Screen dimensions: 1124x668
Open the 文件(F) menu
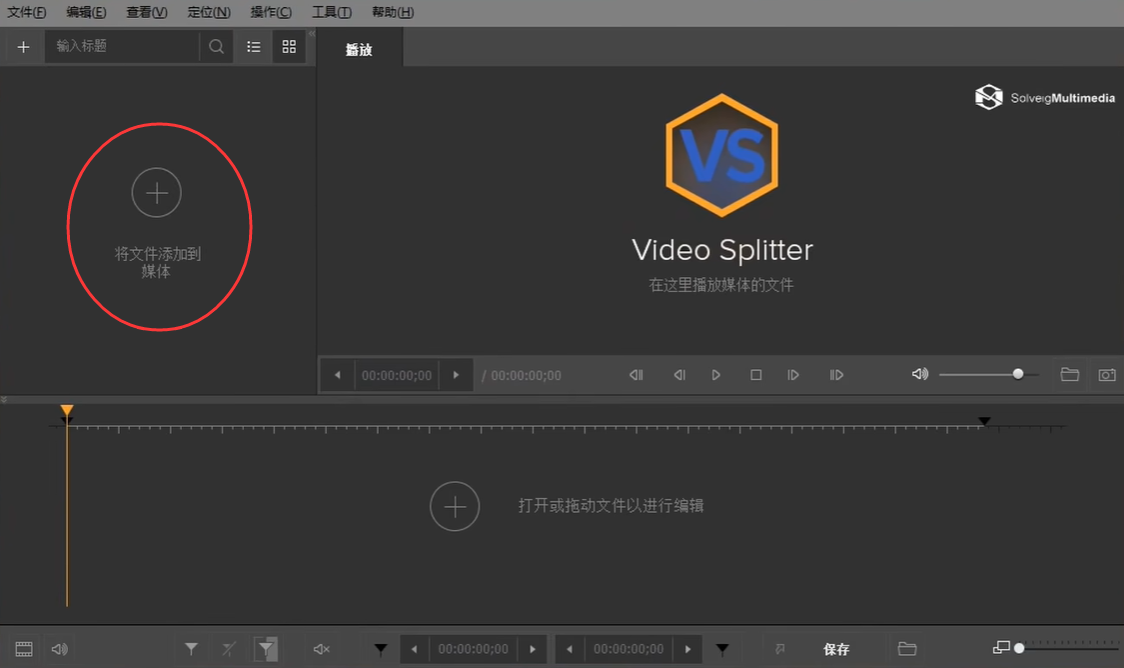pyautogui.click(x=27, y=12)
